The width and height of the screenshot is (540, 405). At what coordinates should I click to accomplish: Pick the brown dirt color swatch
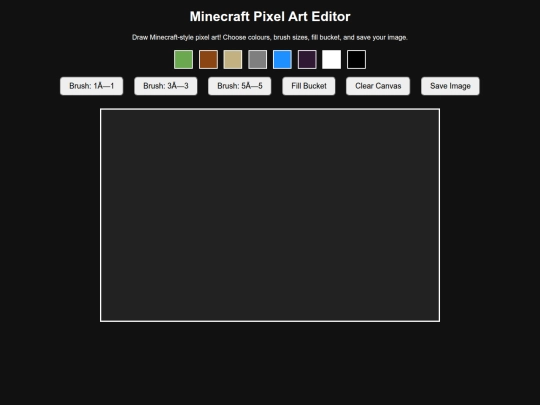(x=208, y=60)
